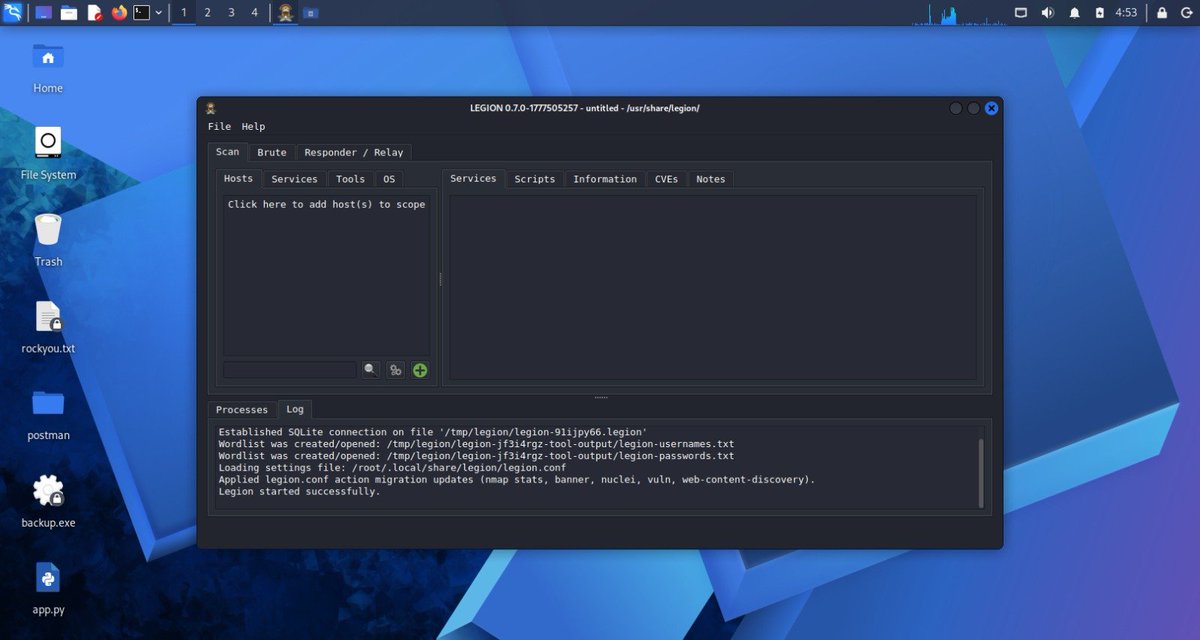Click log line 'Loading settings file'
Image resolution: width=1200 pixels, height=640 pixels.
tap(392, 468)
